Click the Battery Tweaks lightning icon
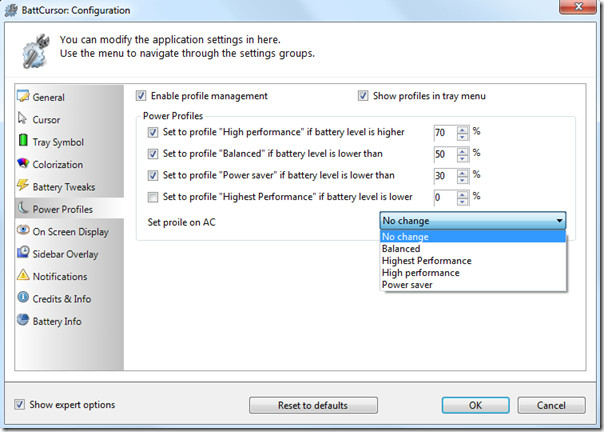Image resolution: width=604 pixels, height=432 pixels. [x=23, y=185]
